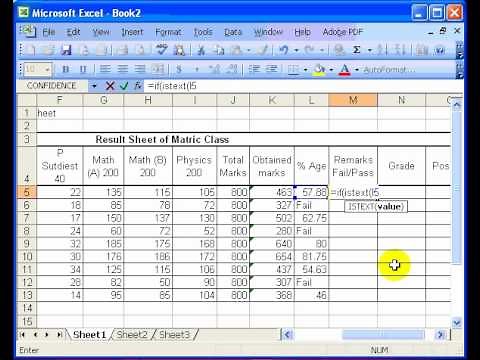Click the AutoSum sigma icon
Image resolution: width=480 pixels, height=360 pixels.
356,50
